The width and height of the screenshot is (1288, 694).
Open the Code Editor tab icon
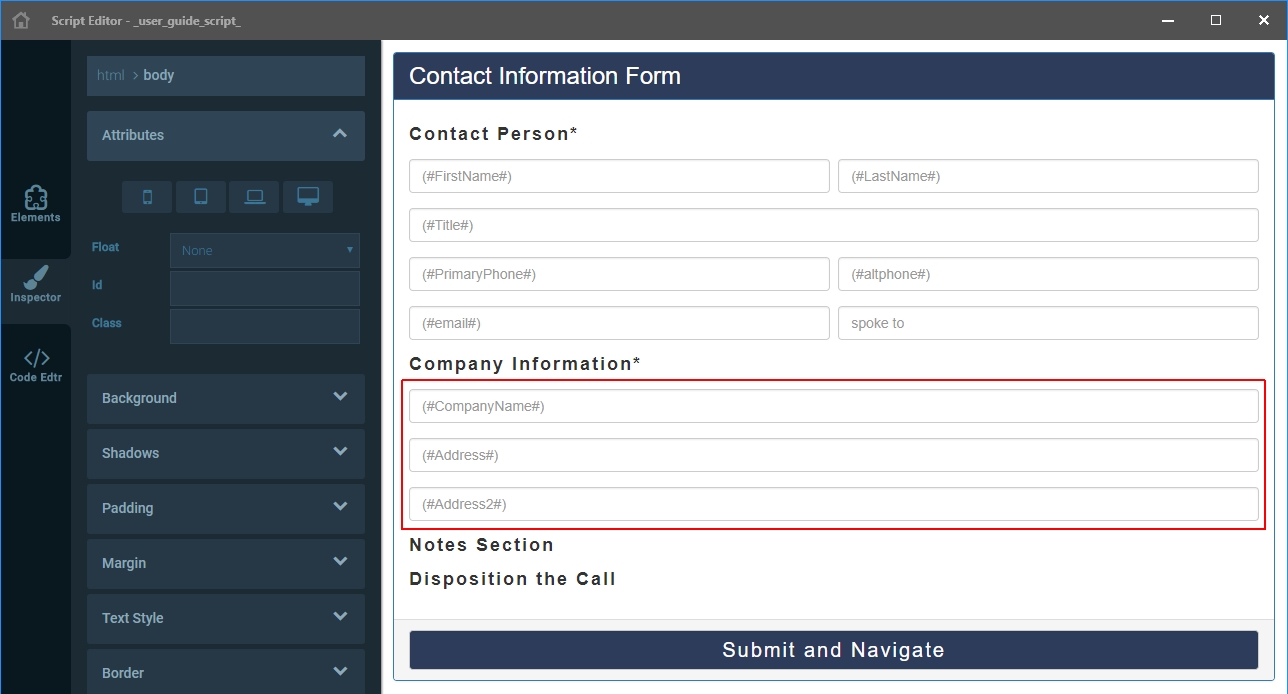tap(36, 358)
